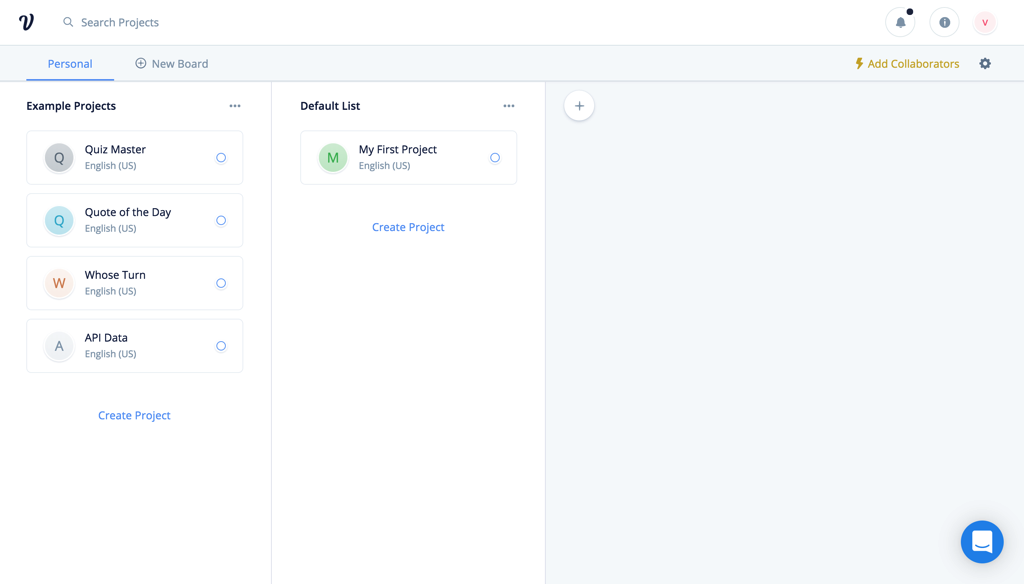Open Example Projects list options menu
The width and height of the screenshot is (1024, 584).
click(x=235, y=106)
